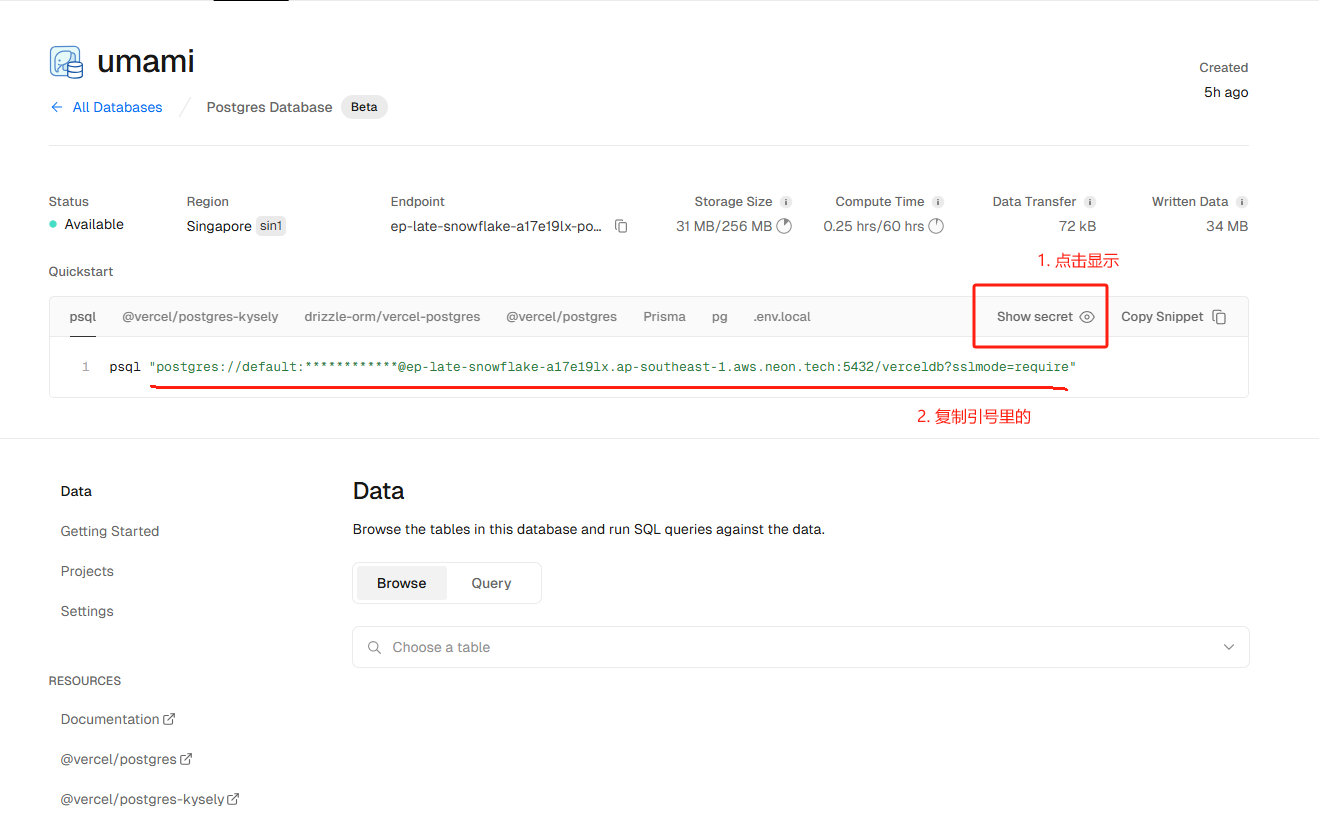Click the Choose a table search field
1319x832 pixels.
(801, 647)
